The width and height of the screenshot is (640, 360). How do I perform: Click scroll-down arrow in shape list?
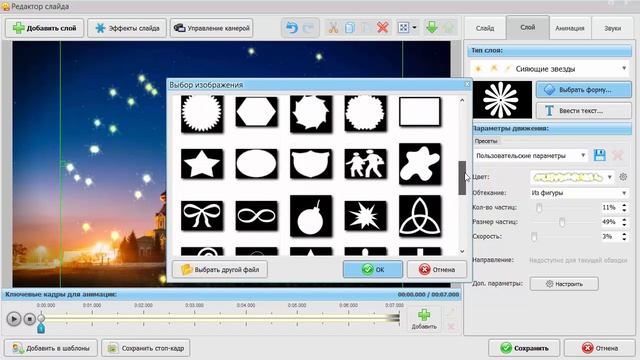462,251
